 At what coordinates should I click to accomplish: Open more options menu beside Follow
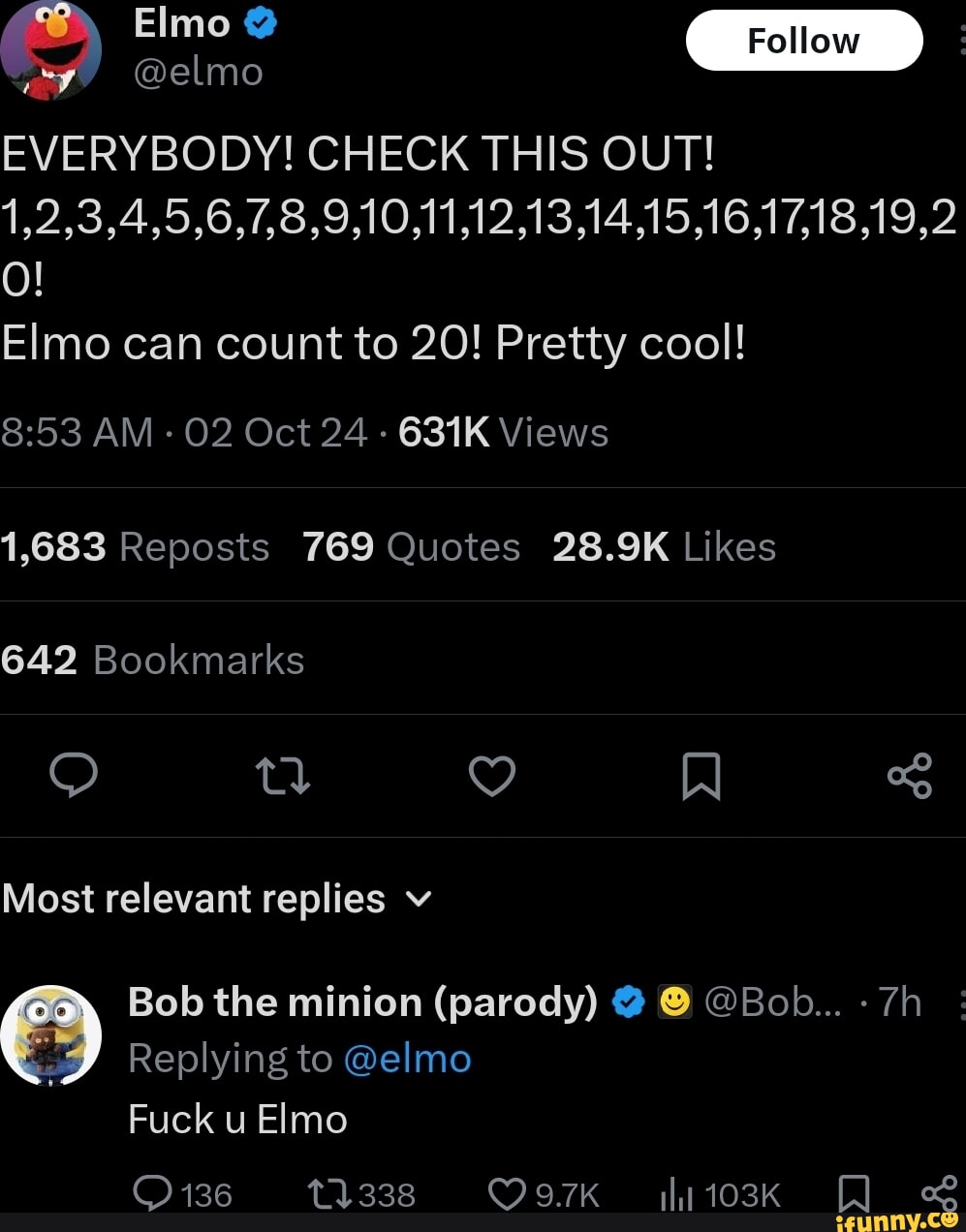pyautogui.click(x=960, y=41)
